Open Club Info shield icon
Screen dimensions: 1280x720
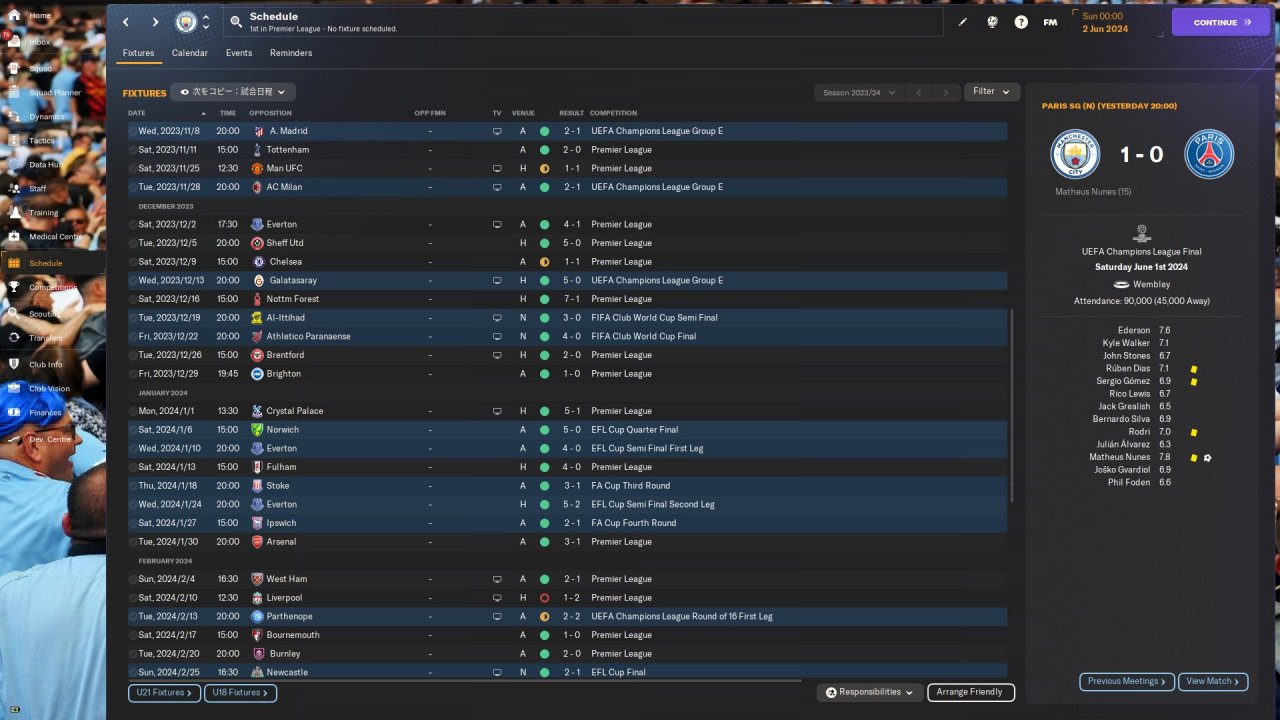[14, 364]
